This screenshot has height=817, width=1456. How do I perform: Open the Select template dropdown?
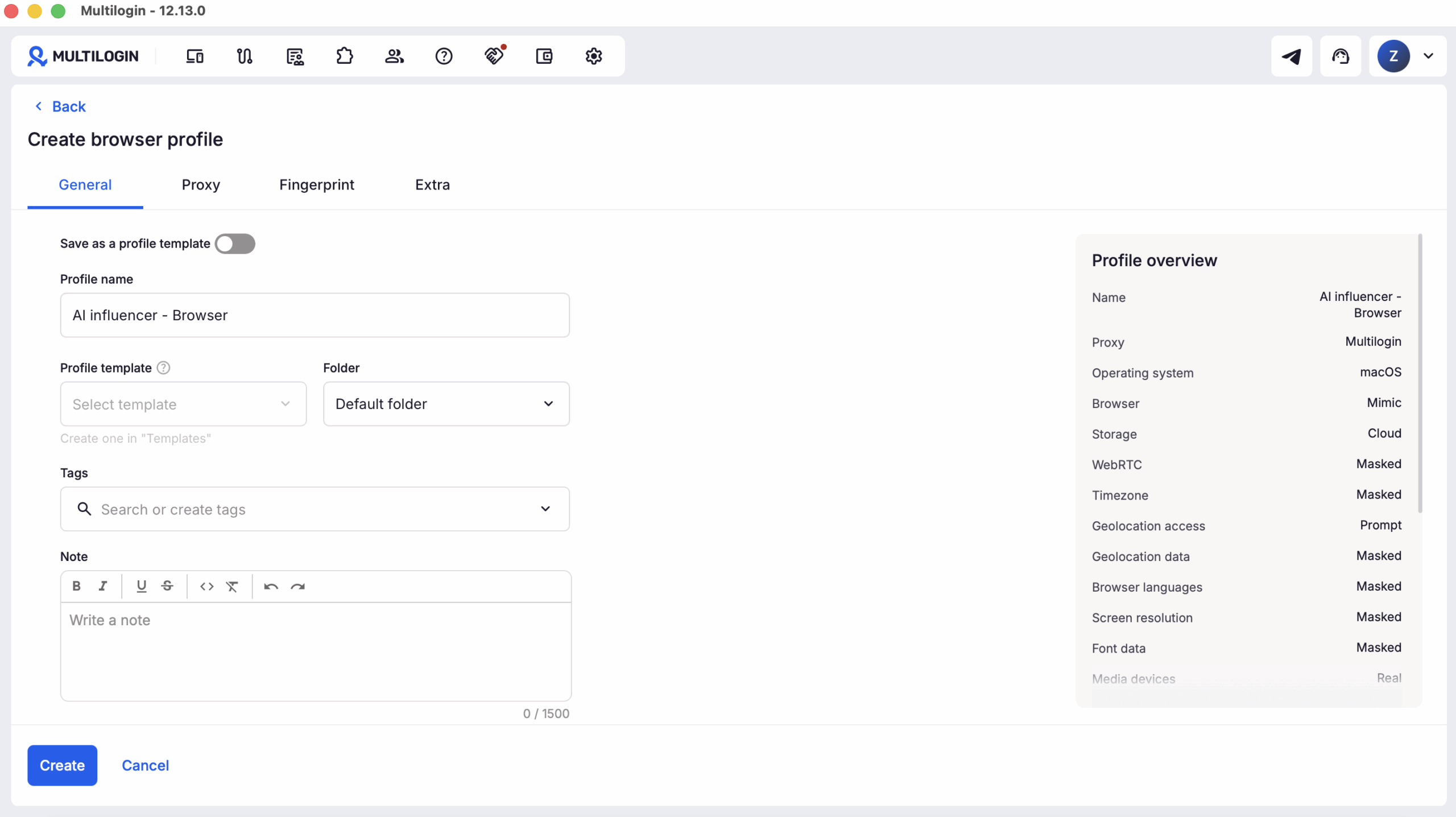[183, 404]
